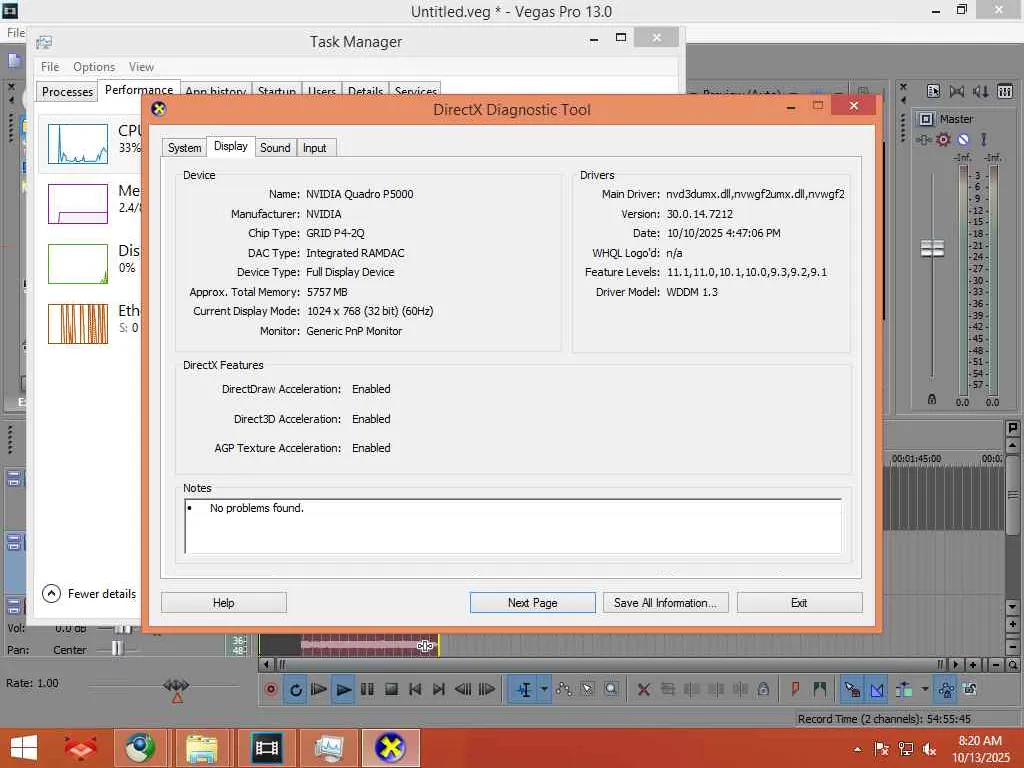The height and width of the screenshot is (768, 1024).
Task: Toggle Lock Envelopes to Events
Action: (946, 689)
